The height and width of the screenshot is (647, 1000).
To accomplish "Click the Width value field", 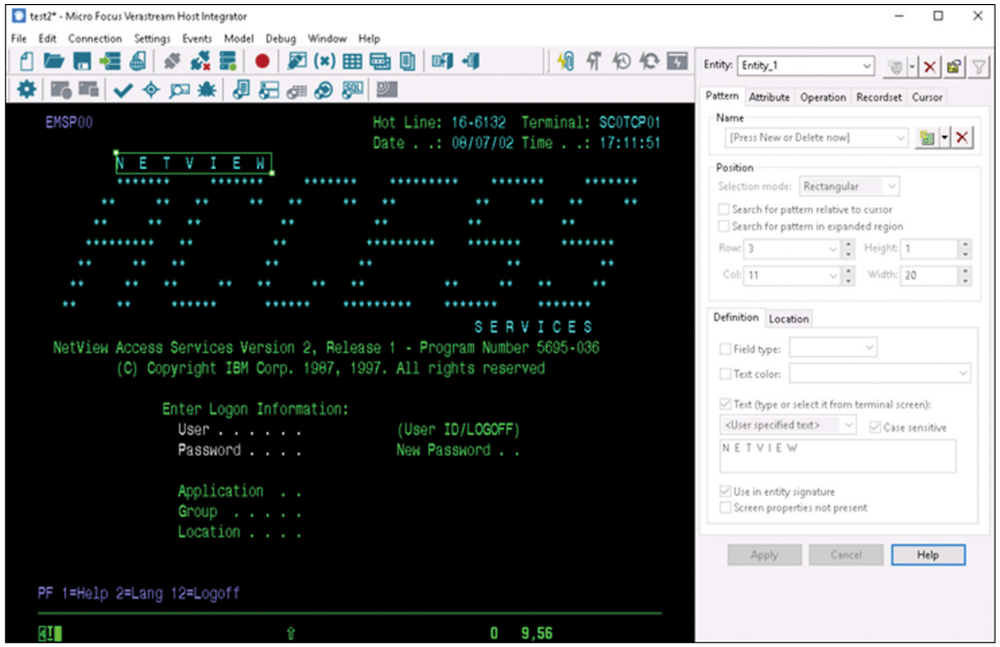I will (929, 276).
